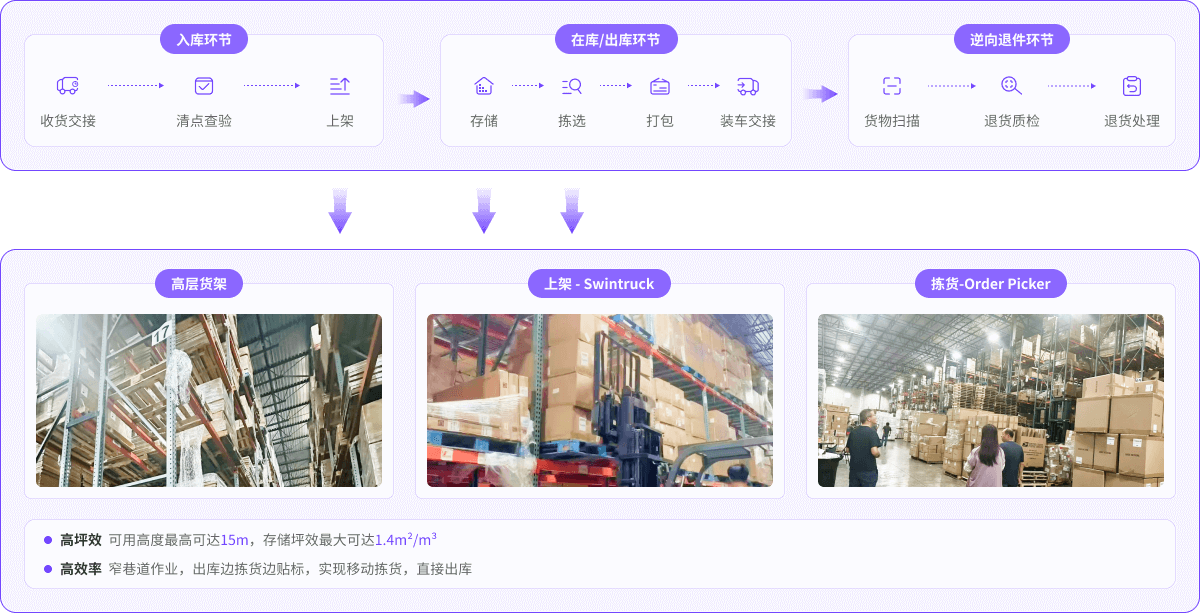Open the Order Picker warehouse aisle photo
The image size is (1200, 613).
point(990,400)
